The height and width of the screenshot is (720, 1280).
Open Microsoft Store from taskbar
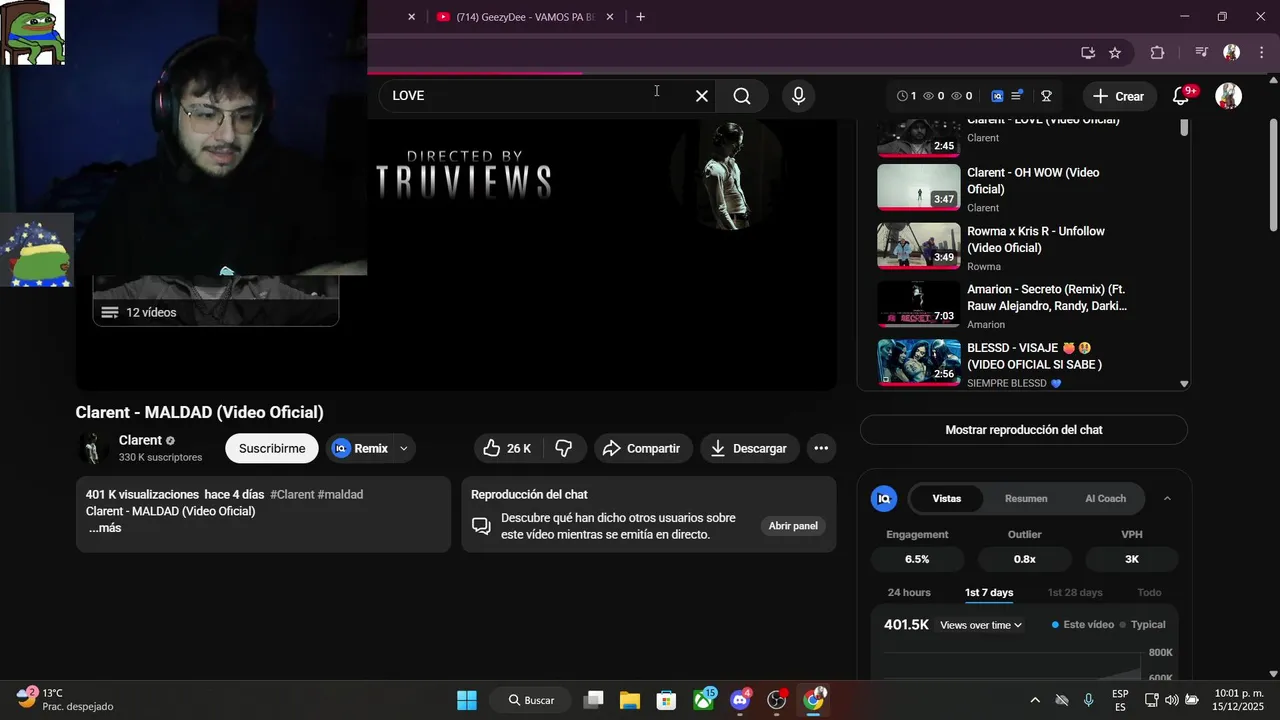[x=666, y=700]
